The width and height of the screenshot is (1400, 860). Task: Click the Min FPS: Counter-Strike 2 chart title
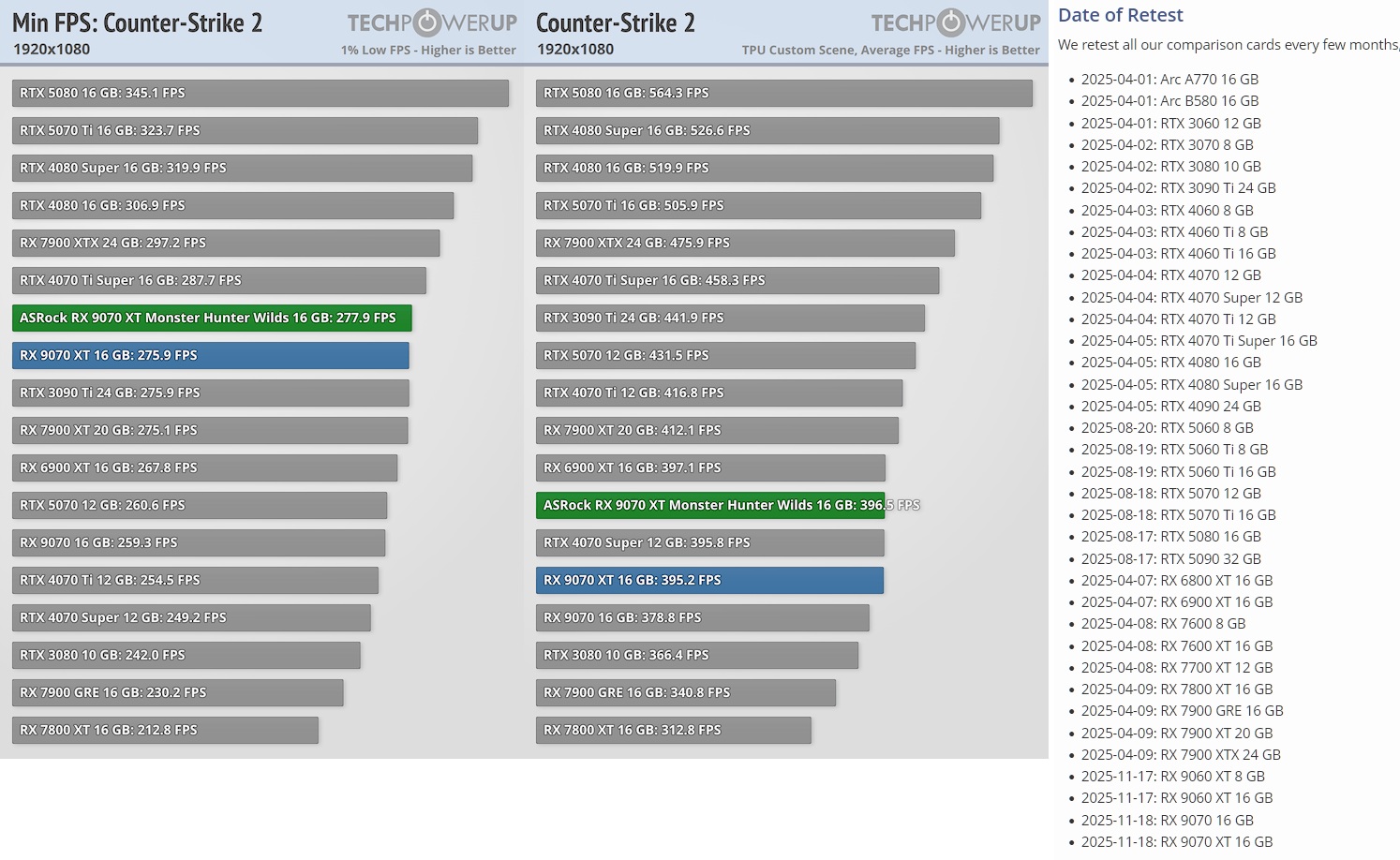pos(137,22)
